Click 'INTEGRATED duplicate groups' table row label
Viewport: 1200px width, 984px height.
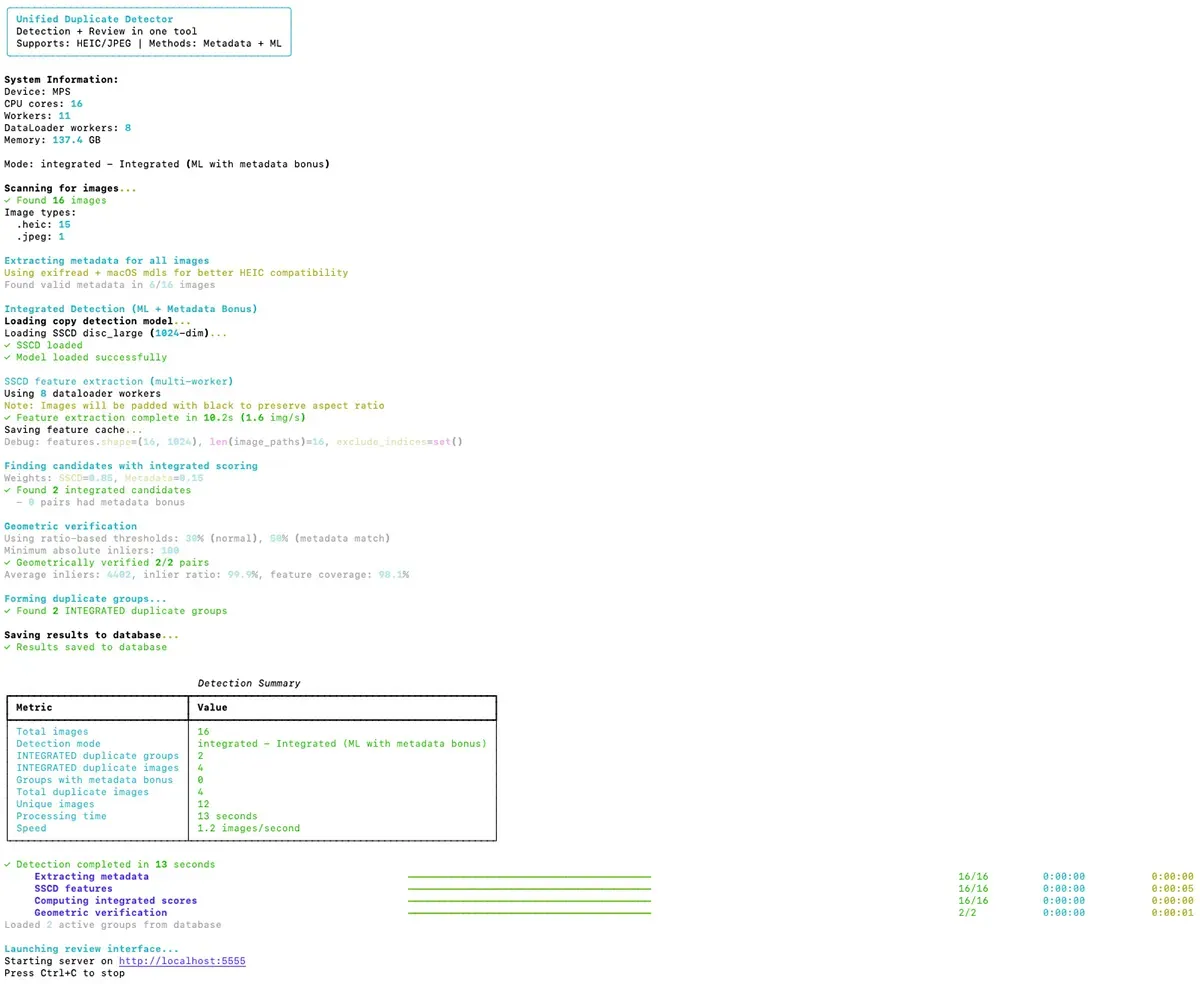tap(97, 756)
